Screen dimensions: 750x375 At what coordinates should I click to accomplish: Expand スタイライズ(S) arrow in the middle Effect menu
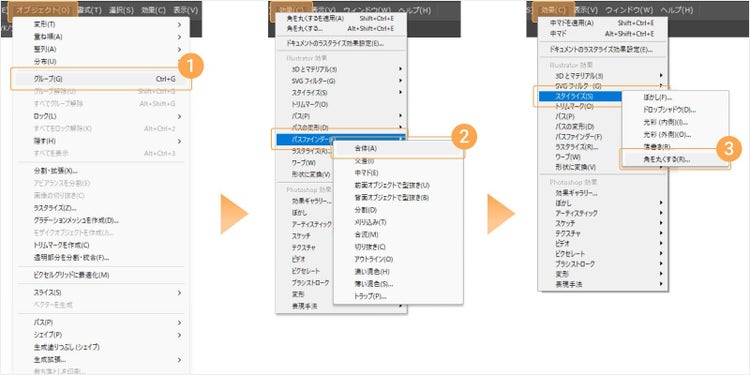pos(400,92)
